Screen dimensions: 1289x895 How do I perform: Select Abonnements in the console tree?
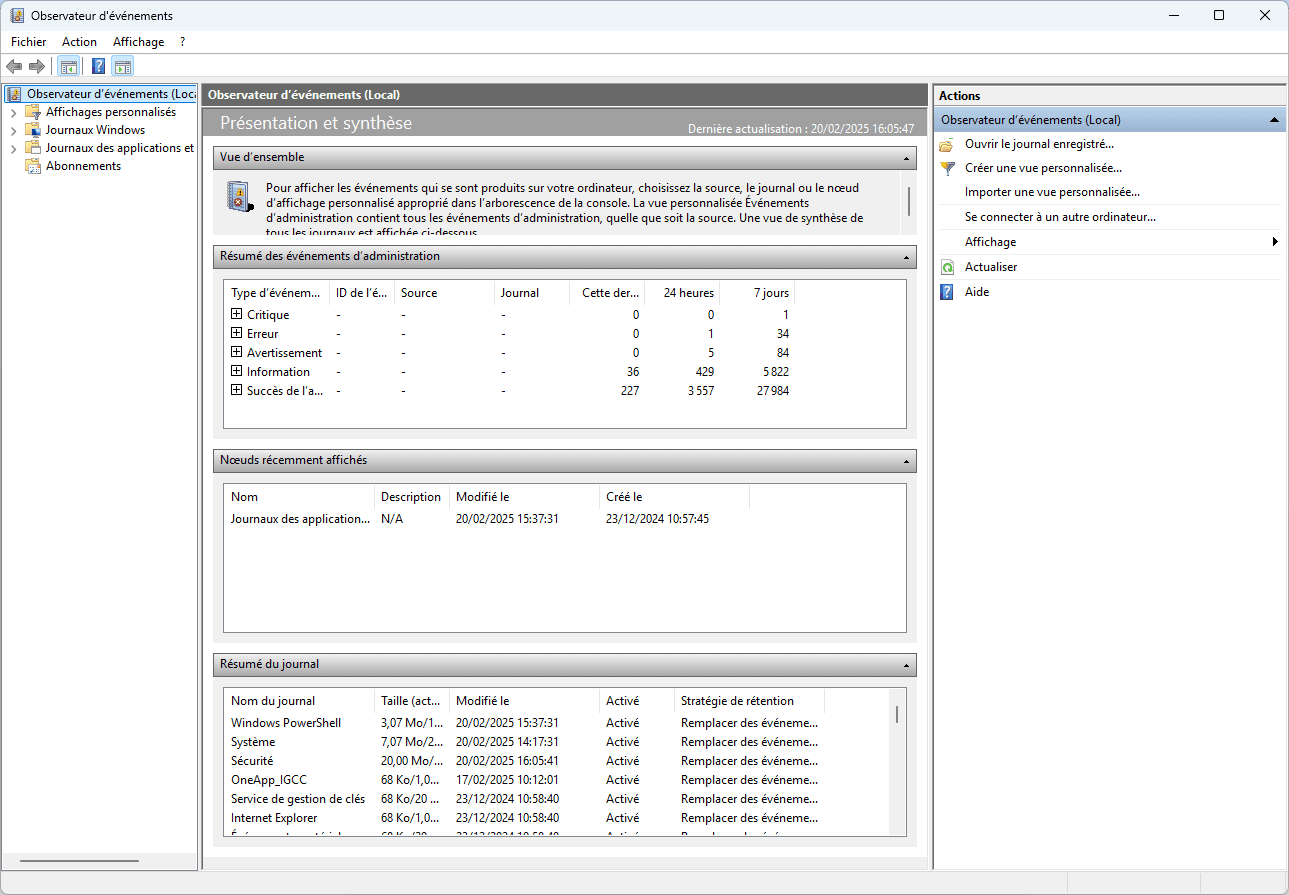coord(83,166)
